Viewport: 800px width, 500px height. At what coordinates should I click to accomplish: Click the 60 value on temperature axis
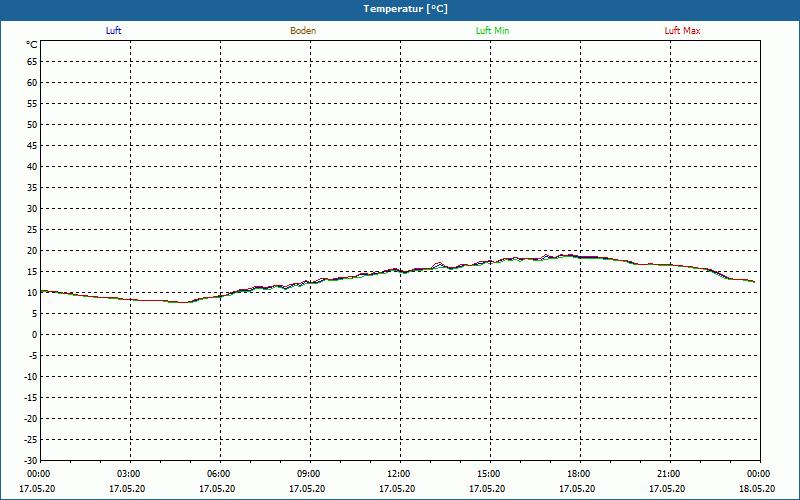(x=32, y=83)
